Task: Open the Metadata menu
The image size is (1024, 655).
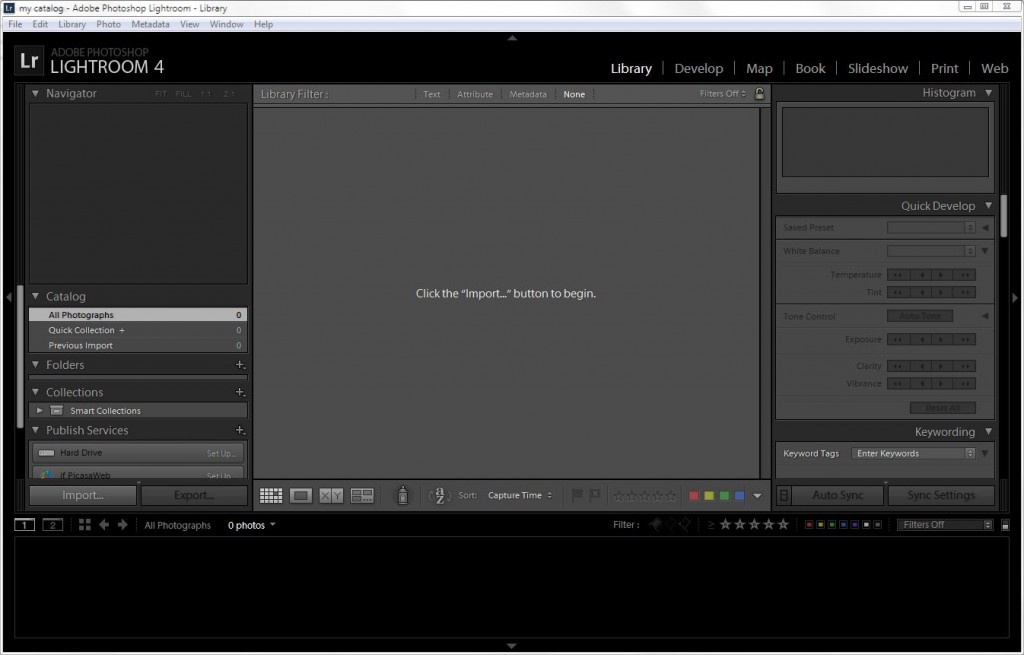Action: [150, 24]
